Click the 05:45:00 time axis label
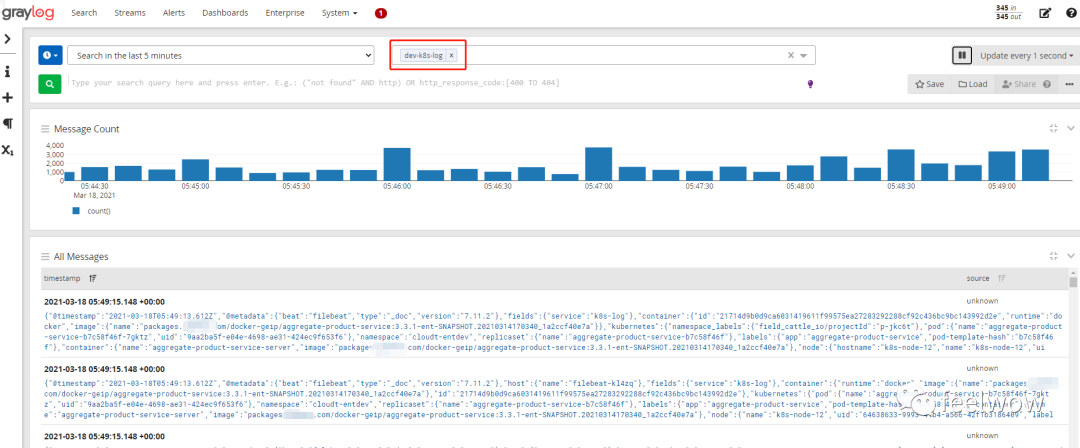 coord(195,186)
